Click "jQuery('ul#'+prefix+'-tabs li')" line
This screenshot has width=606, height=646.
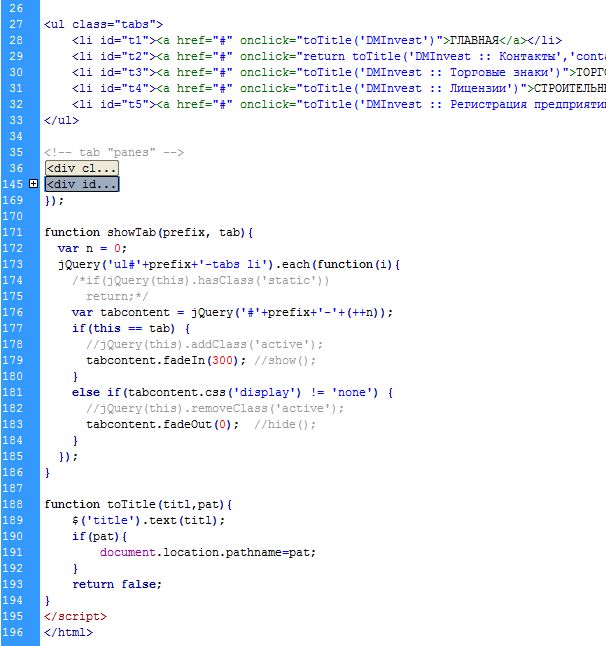[229, 264]
